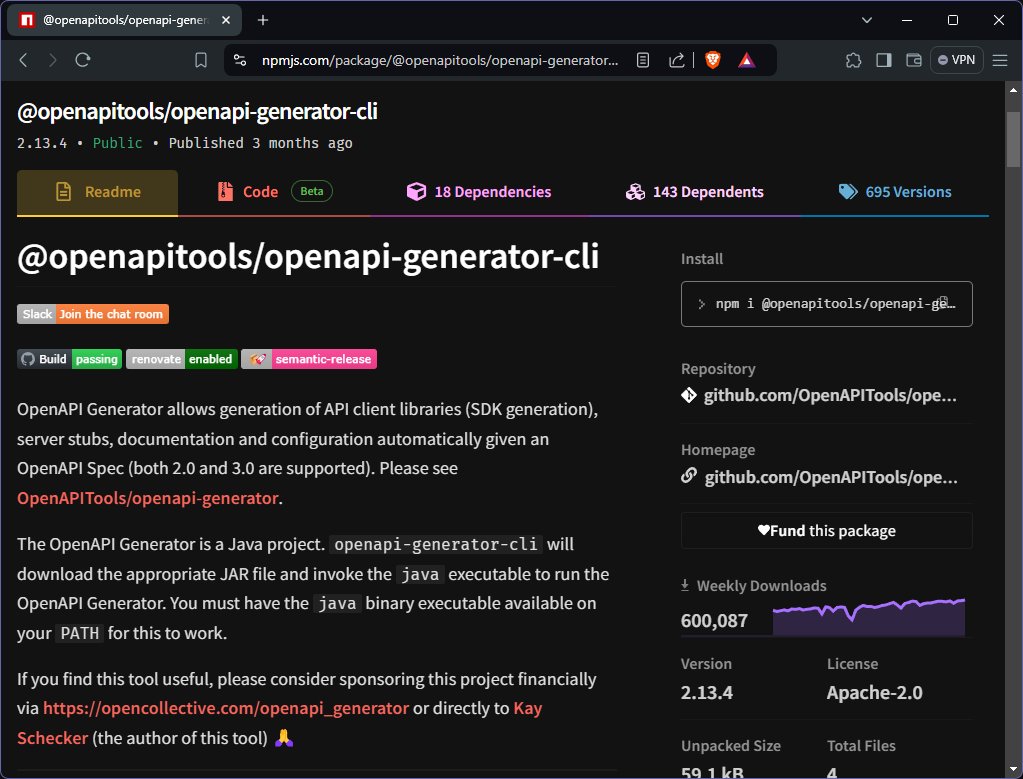This screenshot has width=1023, height=779.
Task: Click the VPN button
Action: 956,60
